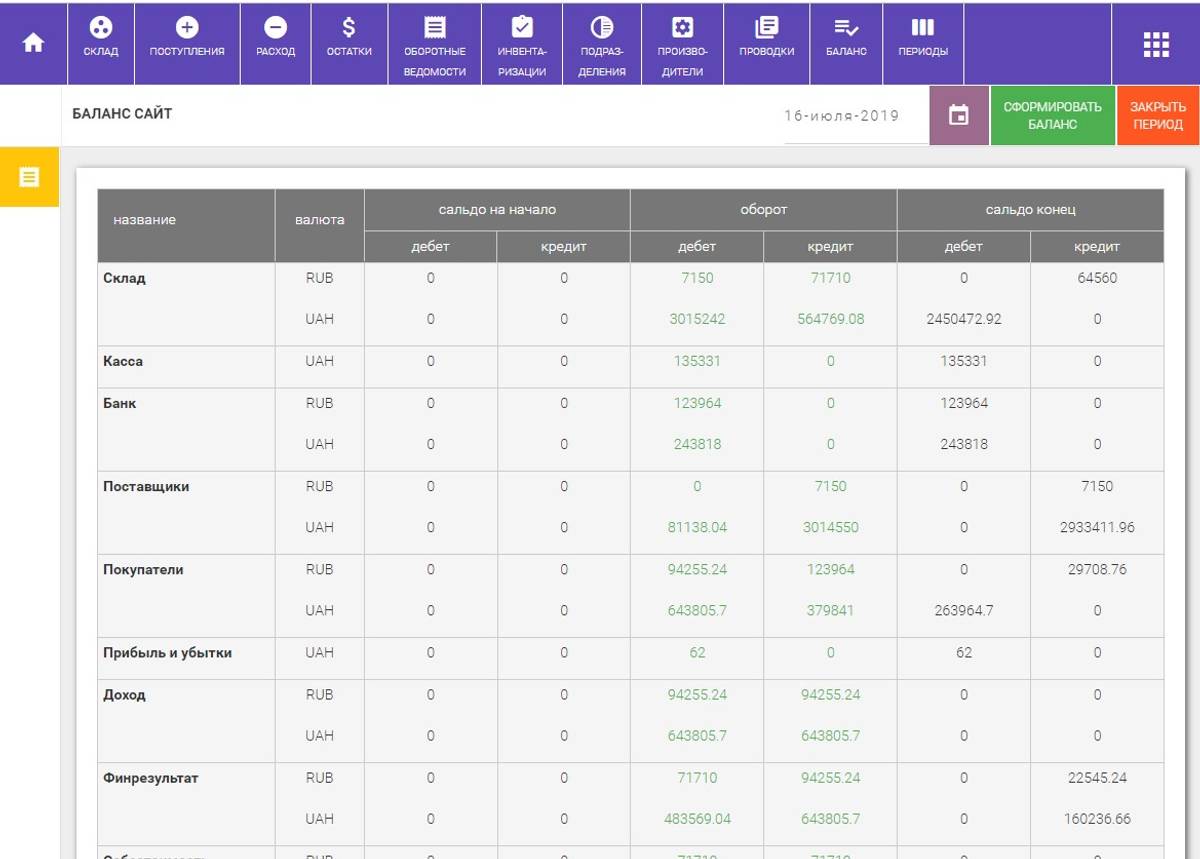Click Сформировать баланс button
The height and width of the screenshot is (859, 1200).
(1053, 116)
